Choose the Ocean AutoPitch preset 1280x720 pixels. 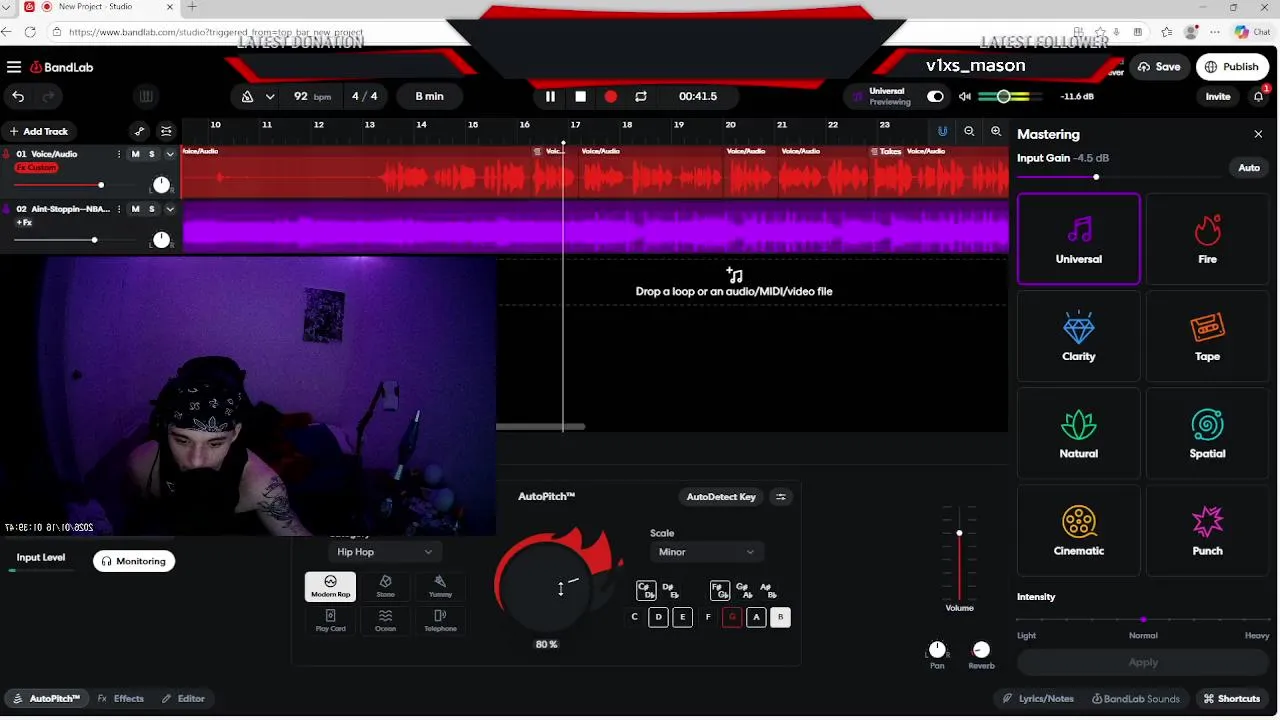385,620
